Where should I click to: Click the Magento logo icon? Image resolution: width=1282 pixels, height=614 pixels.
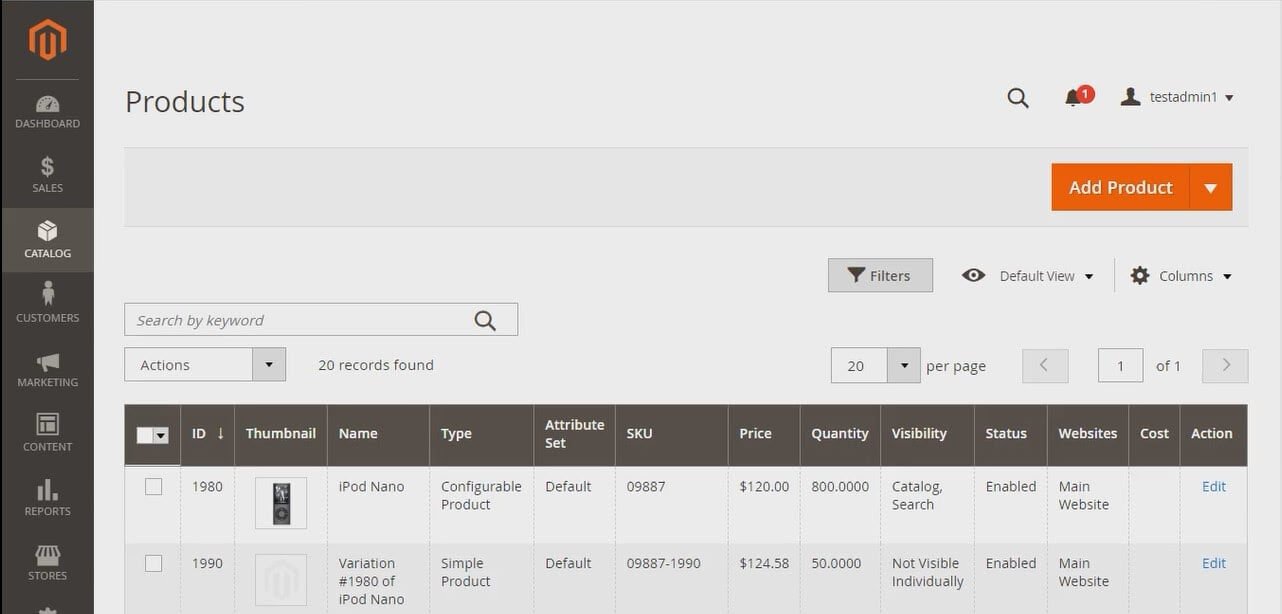tap(47, 40)
